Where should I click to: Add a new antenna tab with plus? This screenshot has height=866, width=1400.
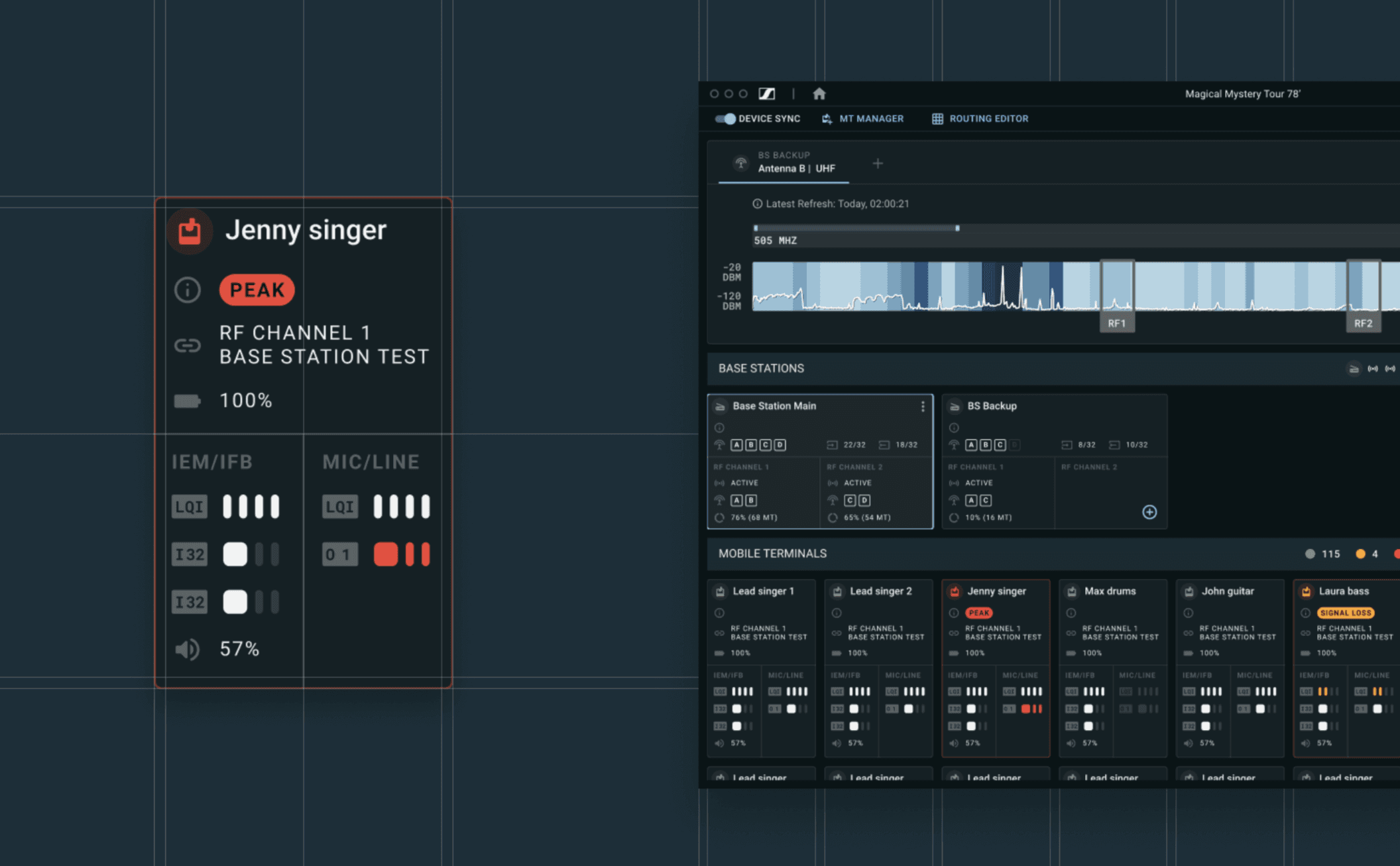878,163
